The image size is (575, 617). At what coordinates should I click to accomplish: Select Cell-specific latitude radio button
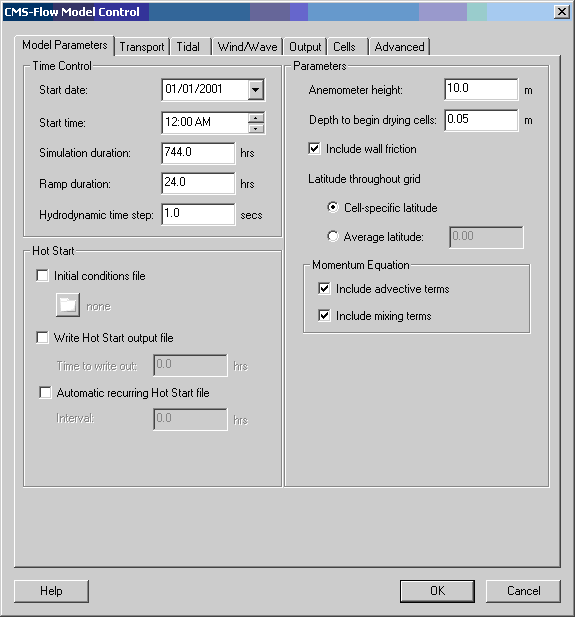click(x=333, y=207)
